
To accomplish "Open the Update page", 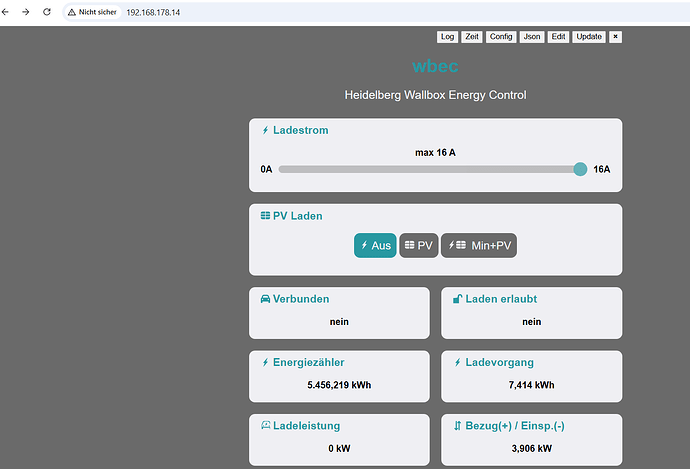I will pyautogui.click(x=589, y=37).
